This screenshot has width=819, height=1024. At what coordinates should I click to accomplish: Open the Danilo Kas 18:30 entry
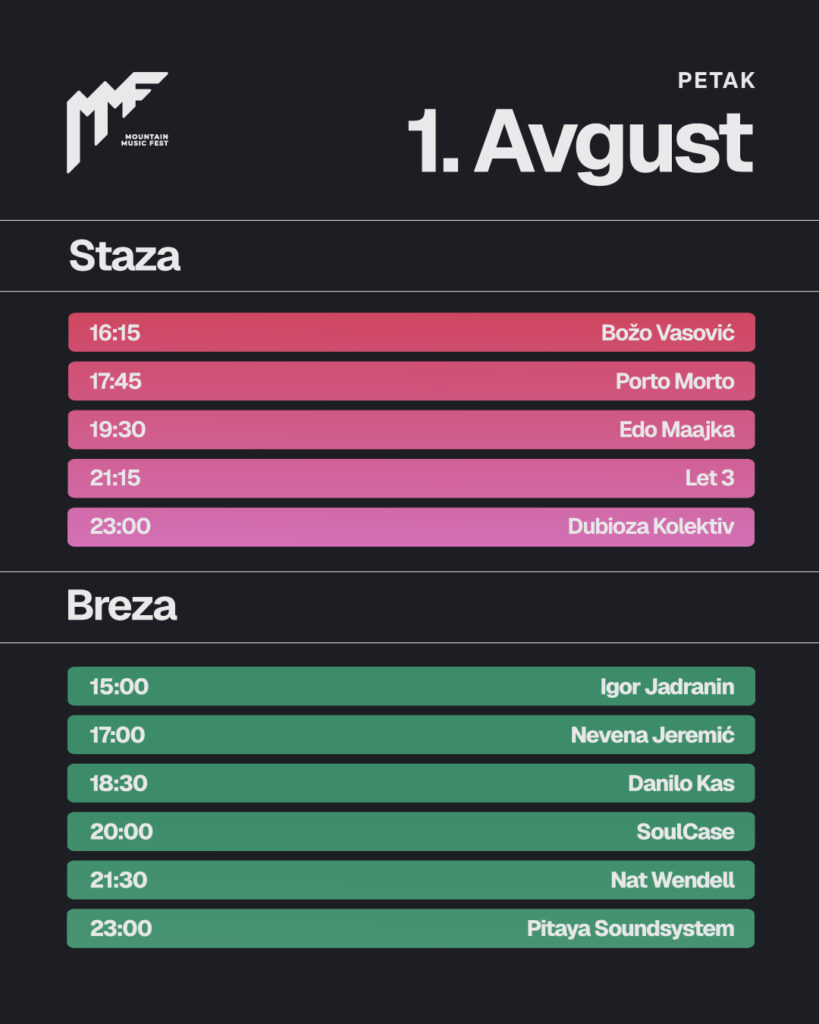[410, 783]
